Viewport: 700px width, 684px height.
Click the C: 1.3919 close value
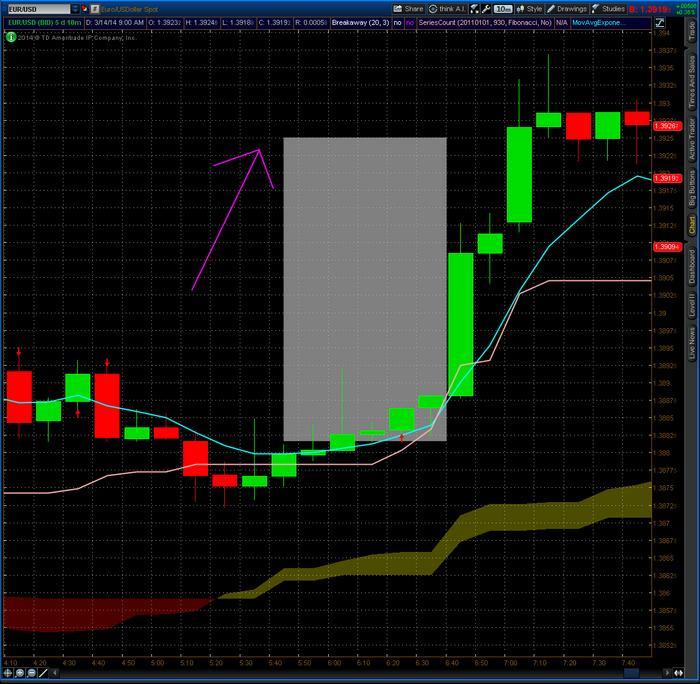274,23
